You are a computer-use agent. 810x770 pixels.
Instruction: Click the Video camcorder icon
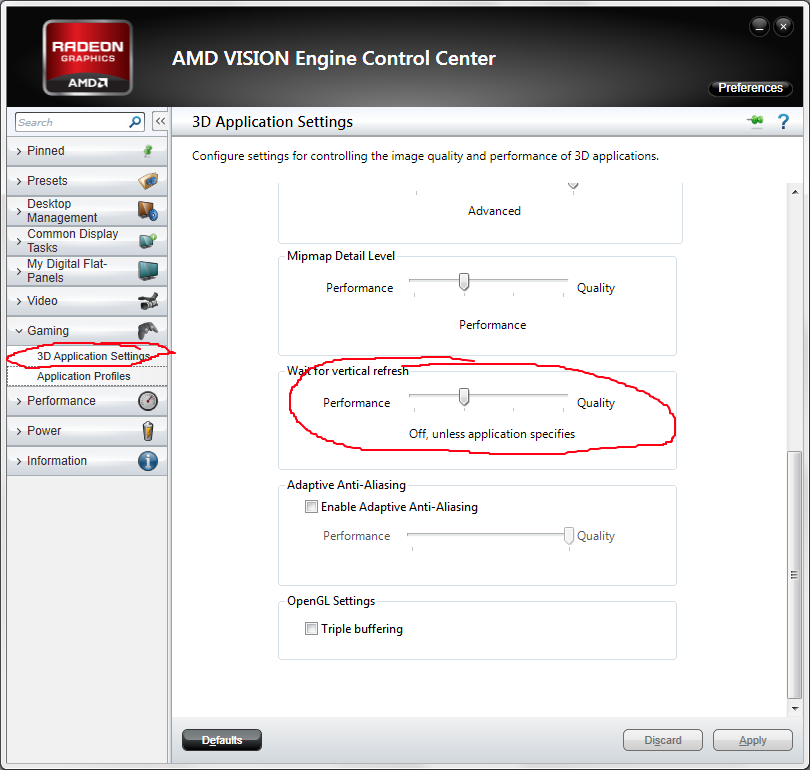pos(148,301)
